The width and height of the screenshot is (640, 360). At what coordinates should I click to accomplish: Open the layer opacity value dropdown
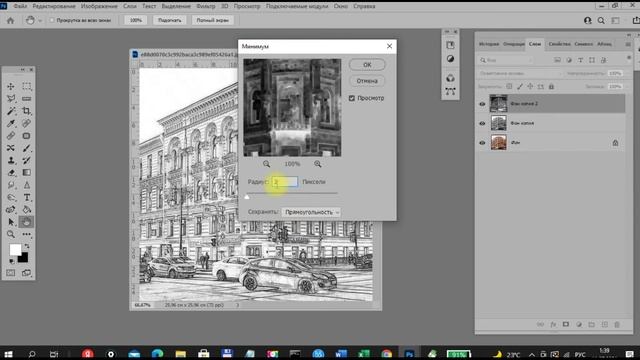(x=615, y=73)
